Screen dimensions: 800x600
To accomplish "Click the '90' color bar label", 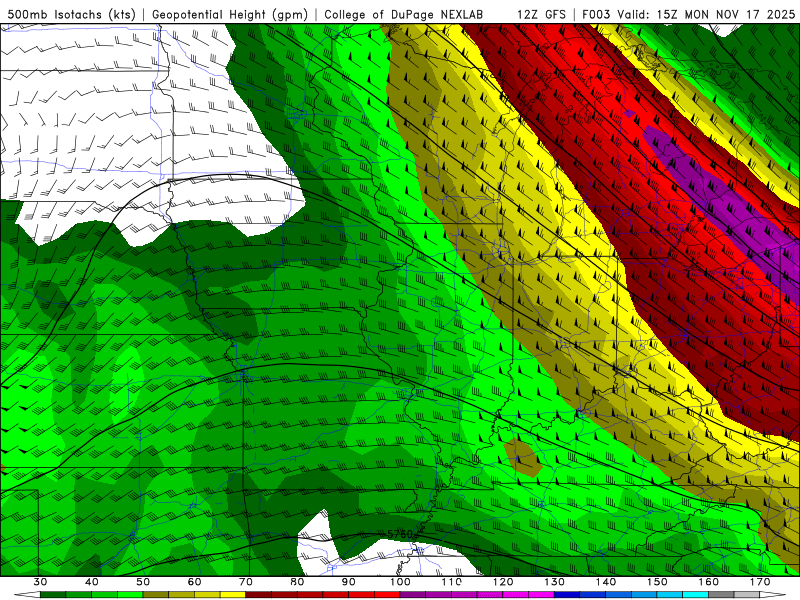I will 349,582.
